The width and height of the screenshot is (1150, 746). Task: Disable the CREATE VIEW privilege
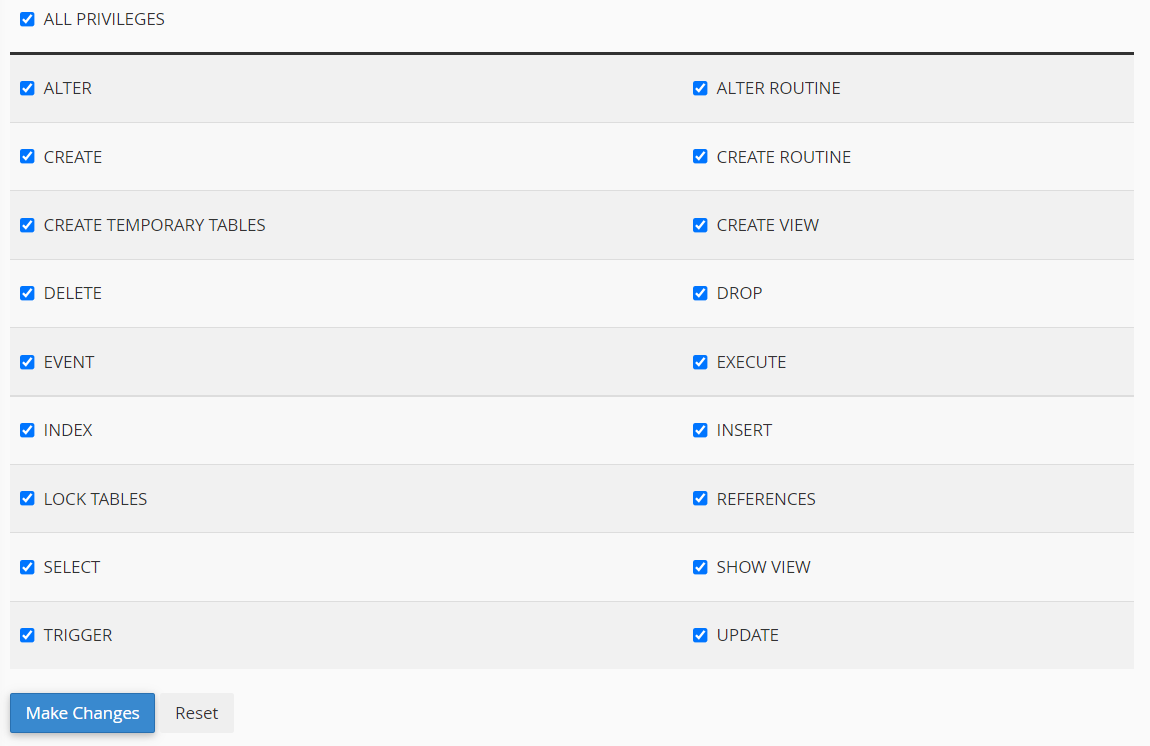699,225
